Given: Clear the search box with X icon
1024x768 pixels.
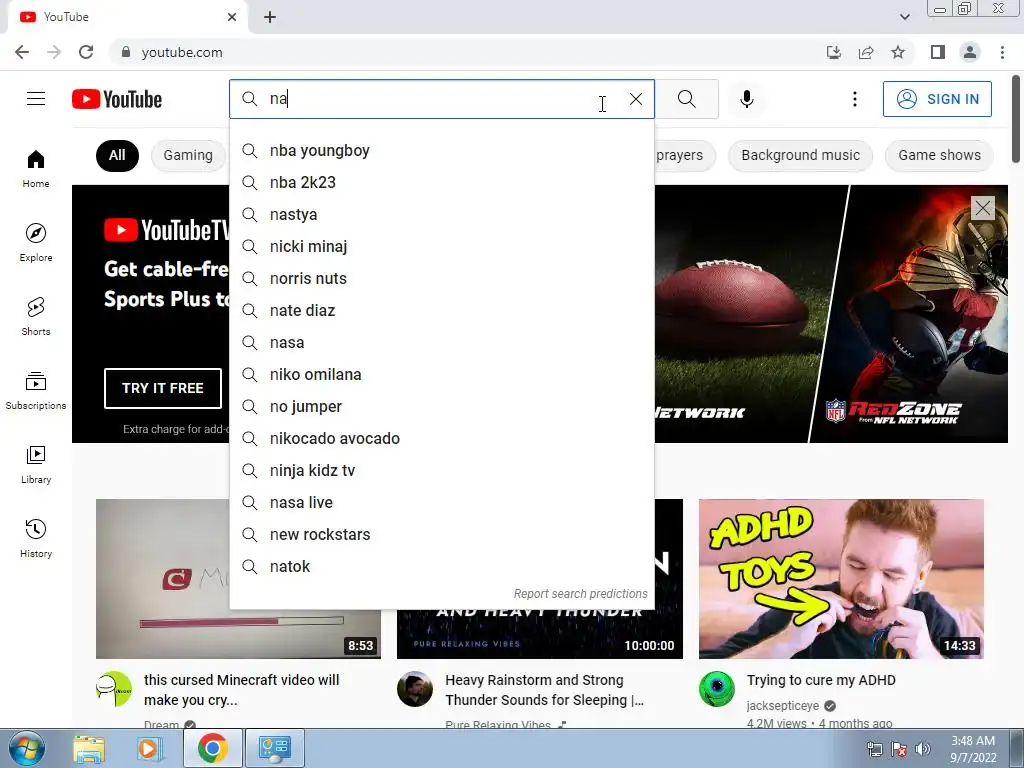Looking at the screenshot, I should click(635, 99).
